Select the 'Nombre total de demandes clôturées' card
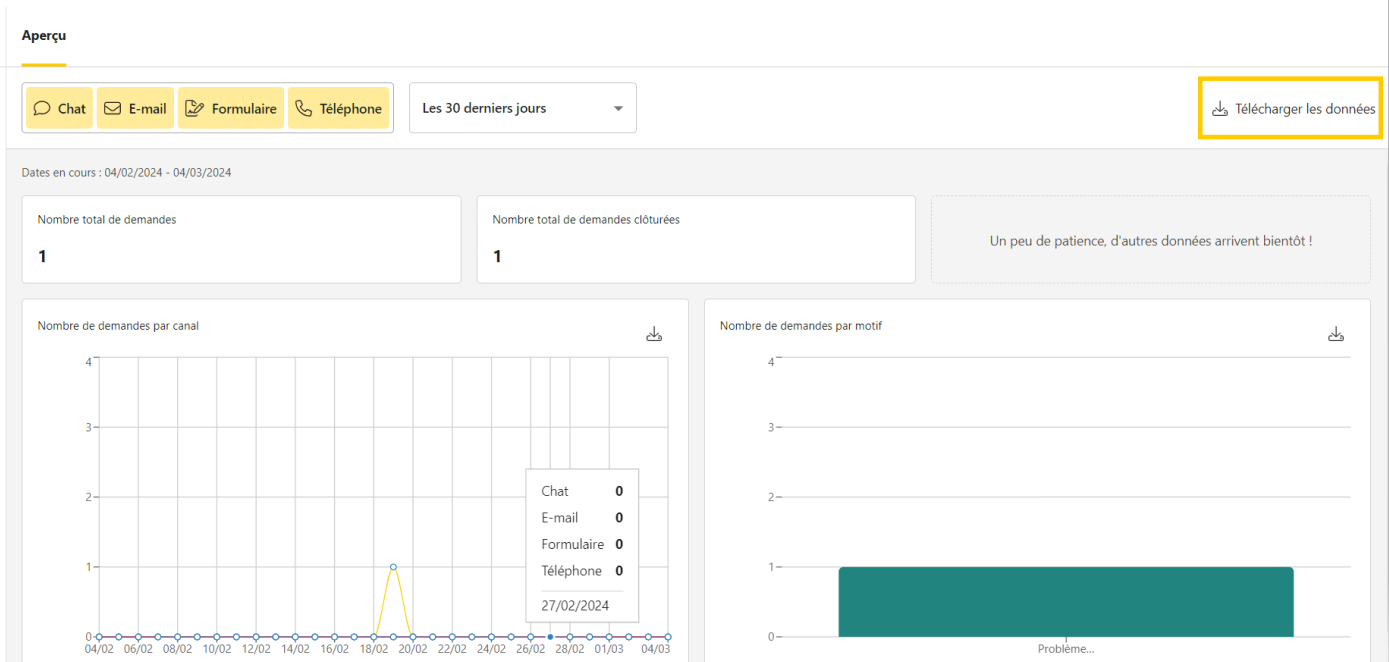Viewport: 1389px width, 662px height. pos(696,239)
